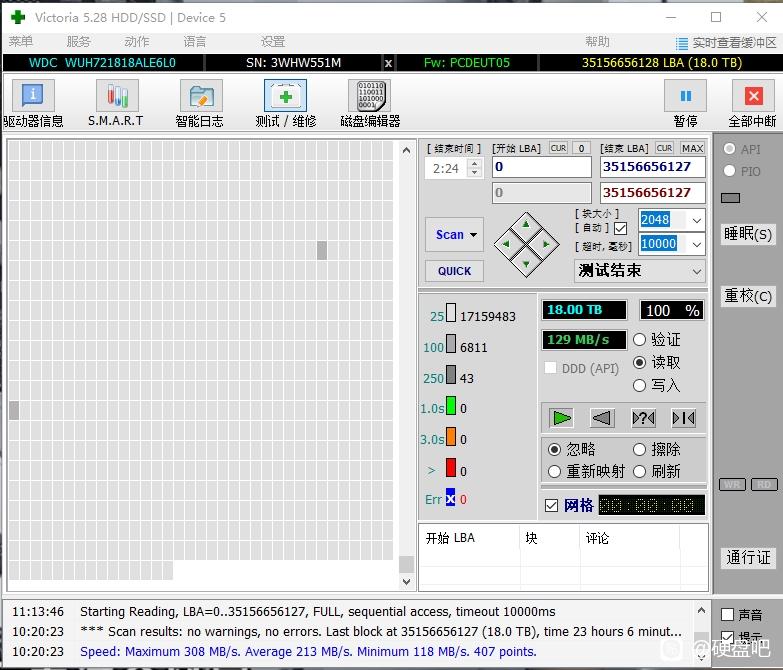Image resolution: width=783 pixels, height=670 pixels.
Task: Open the 帮助 menu
Action: tap(597, 41)
